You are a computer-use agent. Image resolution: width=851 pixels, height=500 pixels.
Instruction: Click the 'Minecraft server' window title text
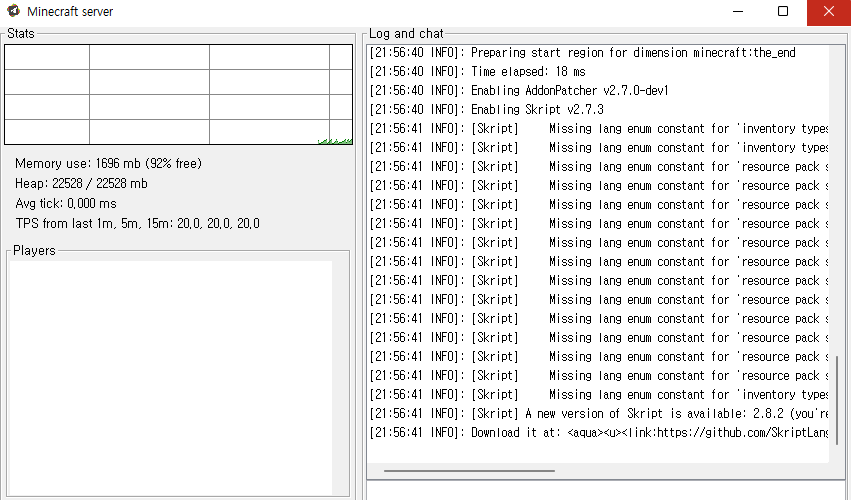[x=70, y=11]
